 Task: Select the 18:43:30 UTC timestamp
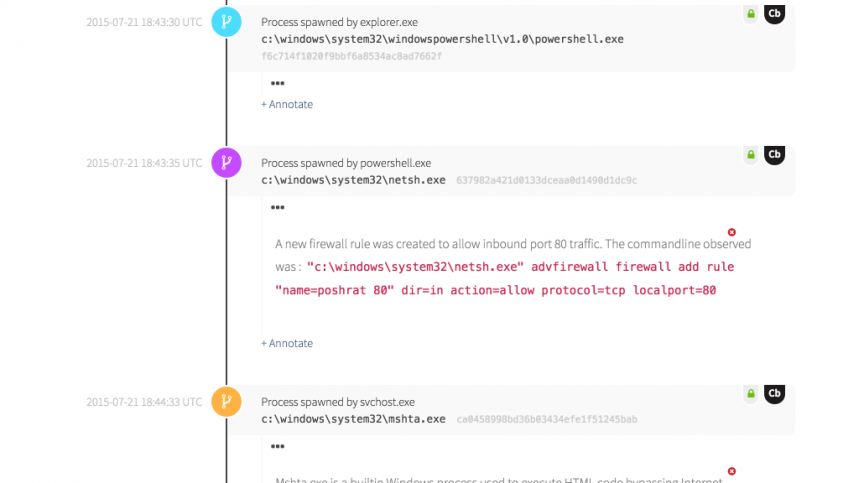coord(143,22)
